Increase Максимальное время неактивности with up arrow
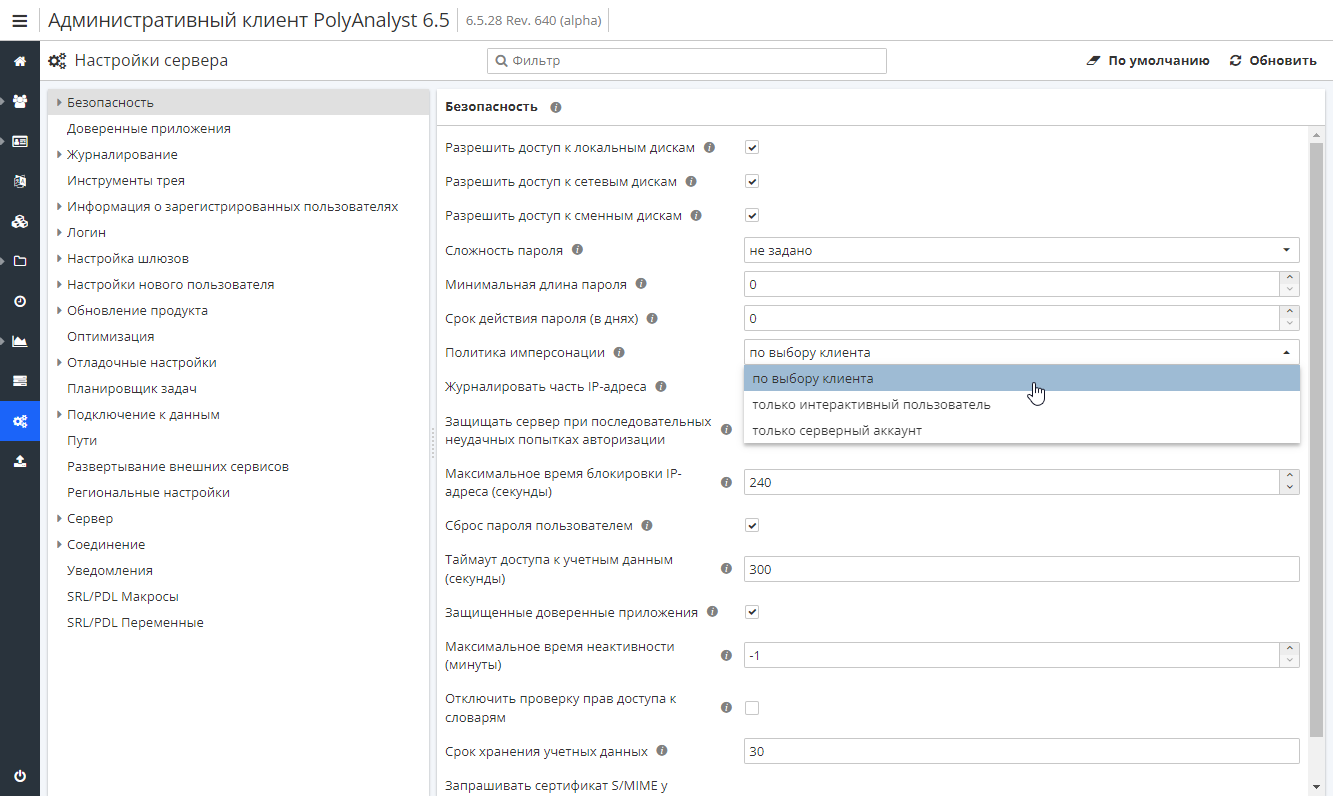The image size is (1333, 796). coord(1290,649)
